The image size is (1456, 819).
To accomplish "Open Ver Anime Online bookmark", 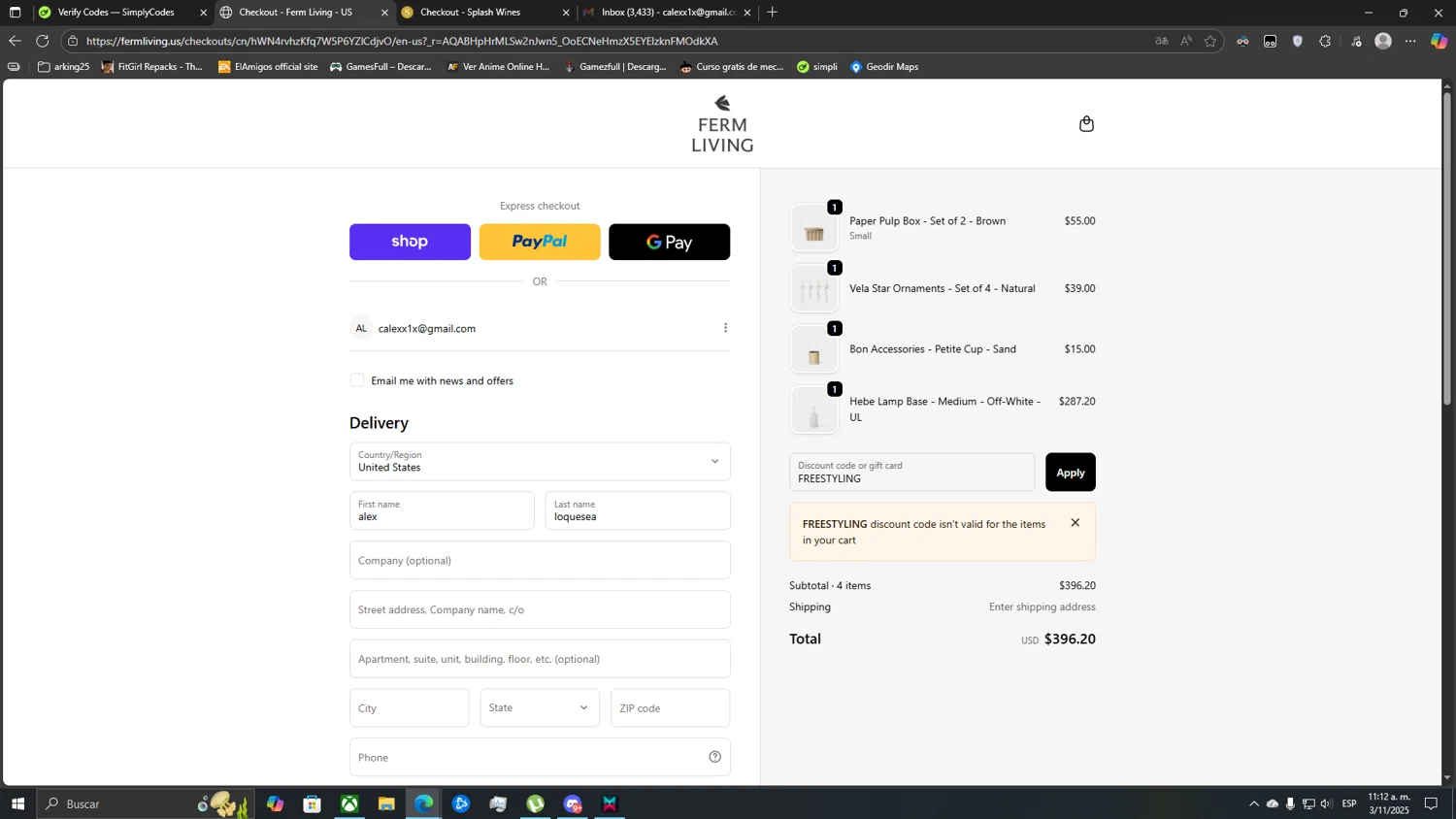I will pos(498,67).
